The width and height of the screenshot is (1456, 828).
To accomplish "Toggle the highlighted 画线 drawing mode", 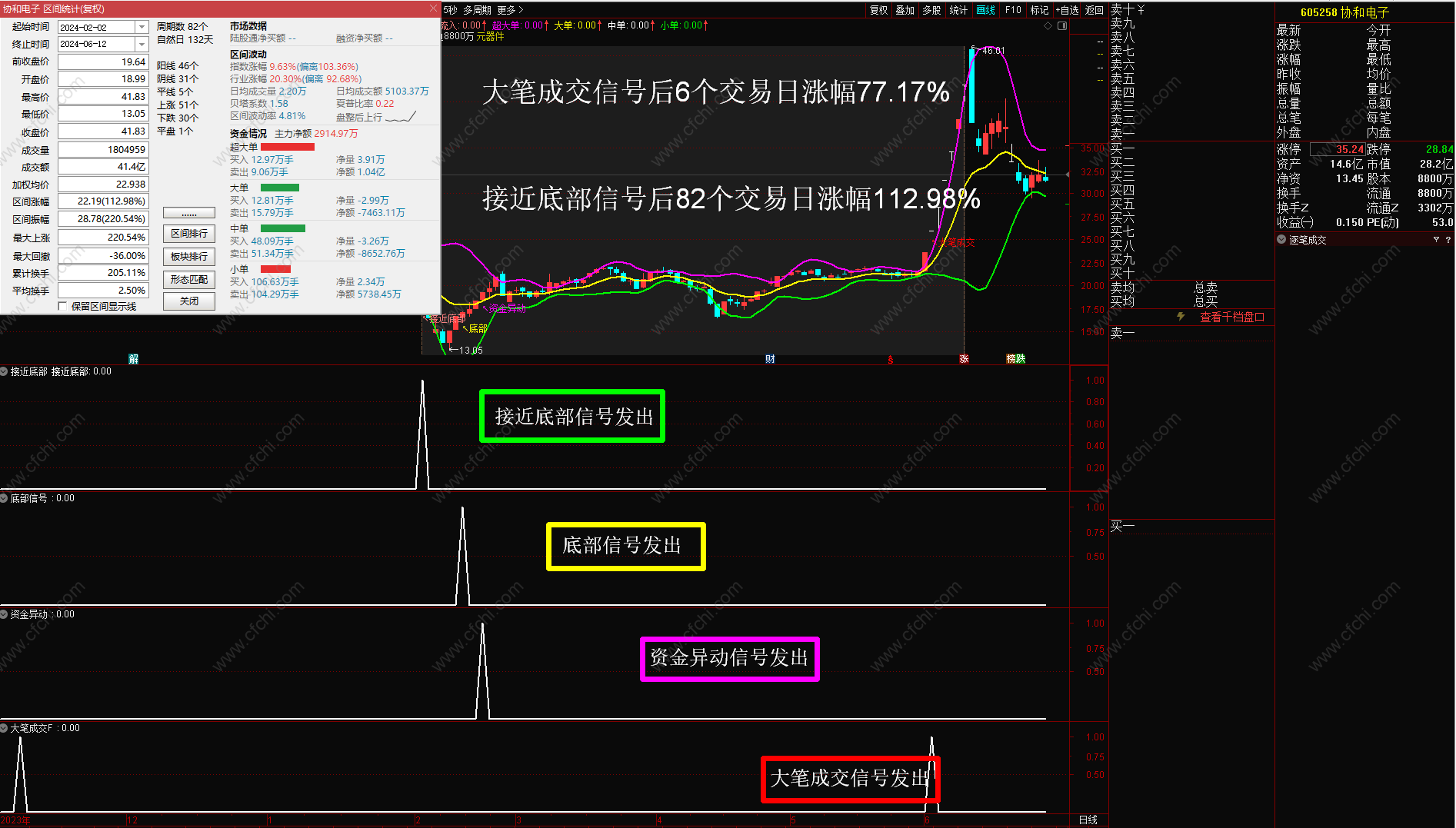I will (985, 10).
